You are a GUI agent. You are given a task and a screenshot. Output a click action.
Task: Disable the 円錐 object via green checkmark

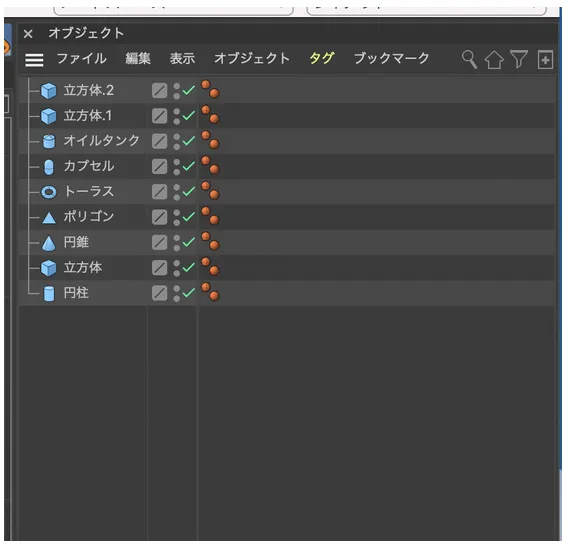(x=188, y=242)
